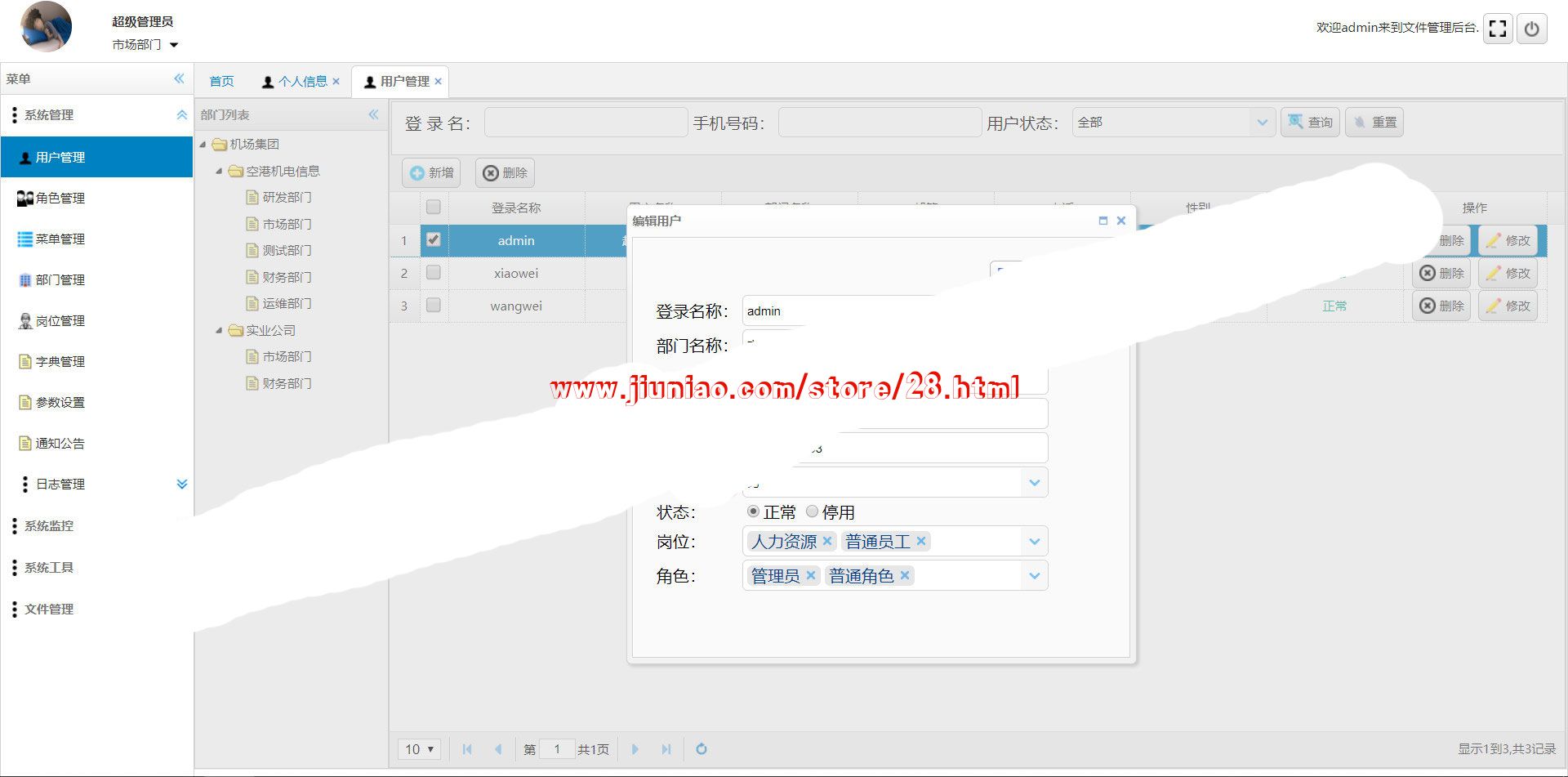Expand the 日志管理 submenu

181,484
